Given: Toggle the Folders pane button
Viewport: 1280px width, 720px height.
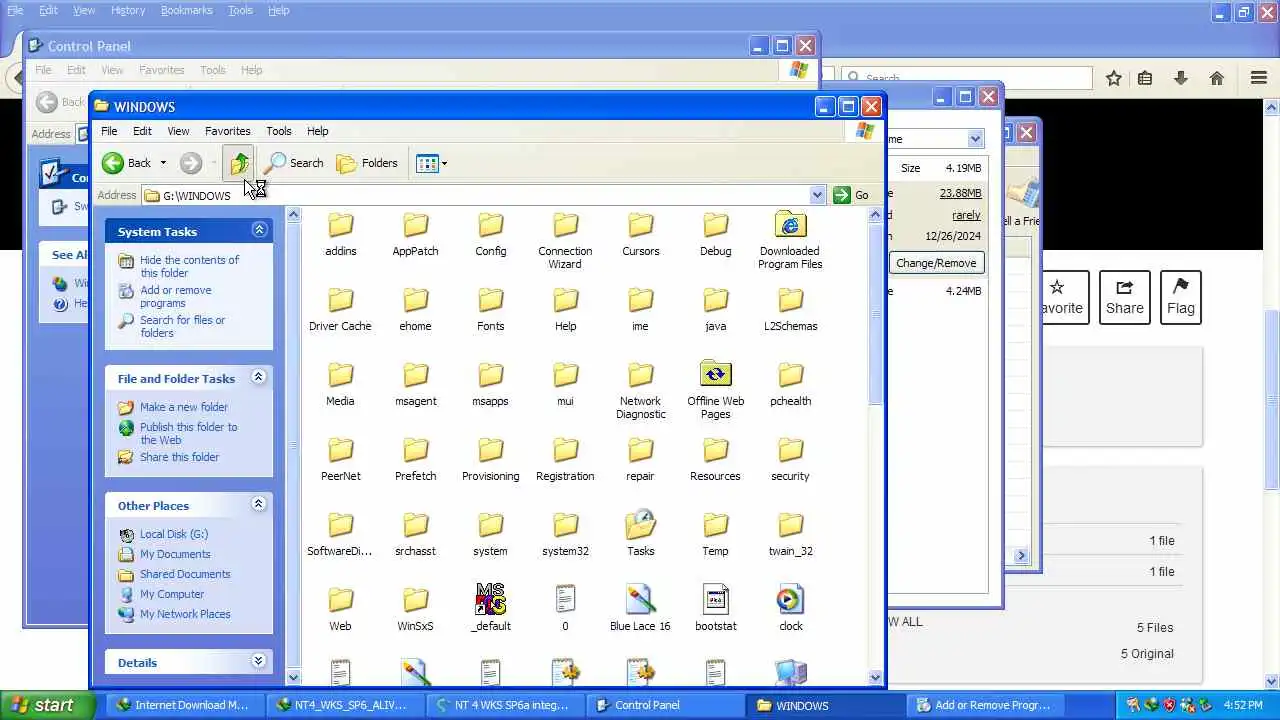Looking at the screenshot, I should click(x=367, y=163).
